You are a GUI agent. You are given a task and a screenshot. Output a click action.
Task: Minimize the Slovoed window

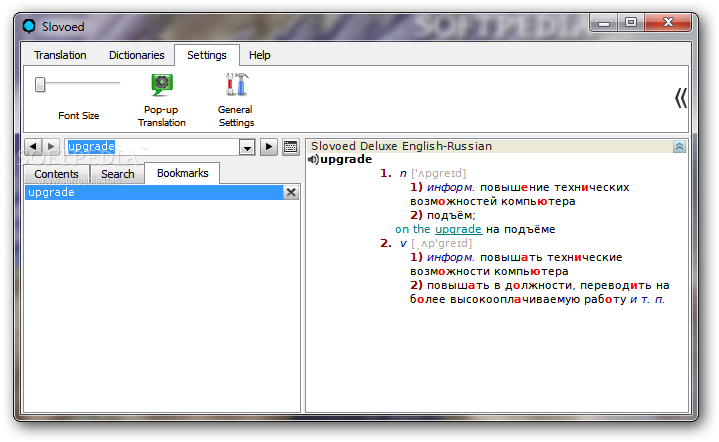tap(604, 22)
